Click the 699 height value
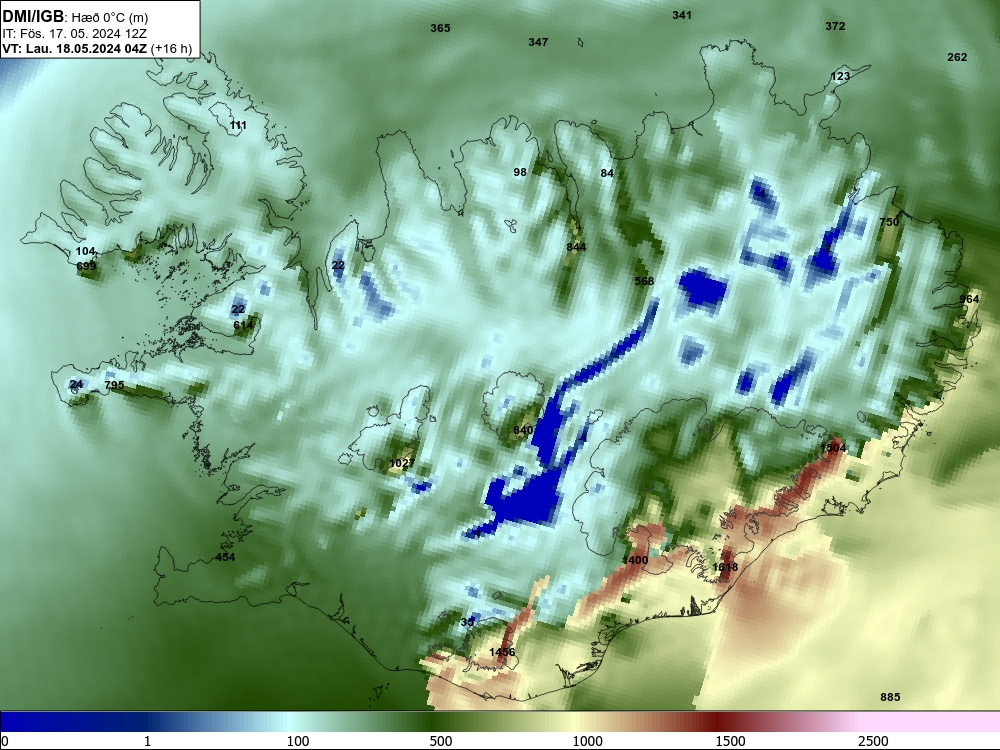This screenshot has width=1000, height=750. point(86,267)
